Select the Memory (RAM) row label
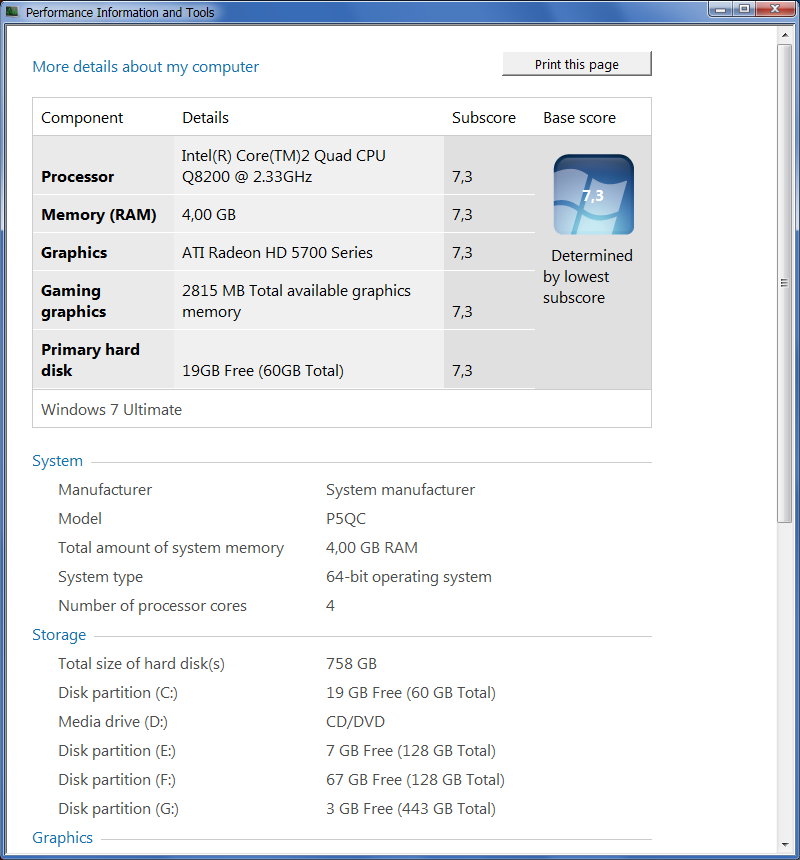 [99, 214]
